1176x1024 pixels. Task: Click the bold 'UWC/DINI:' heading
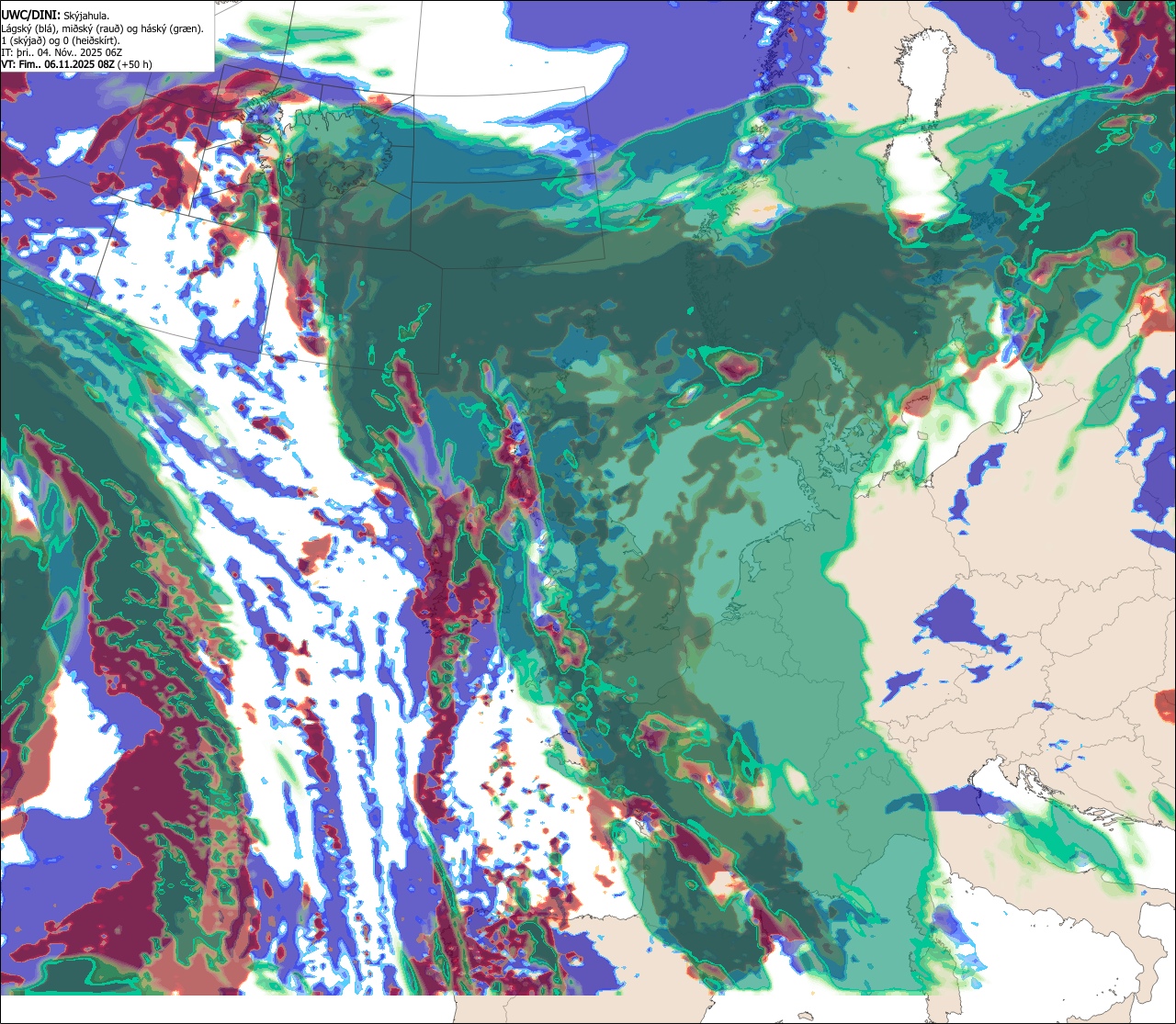click(31, 16)
